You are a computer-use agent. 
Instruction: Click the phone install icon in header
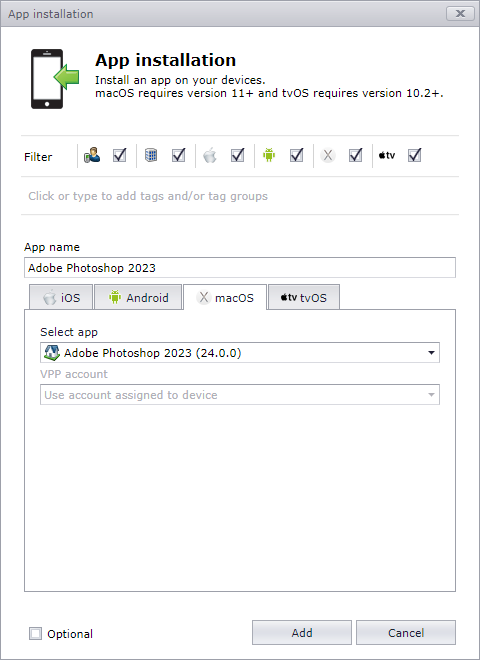click(x=55, y=79)
